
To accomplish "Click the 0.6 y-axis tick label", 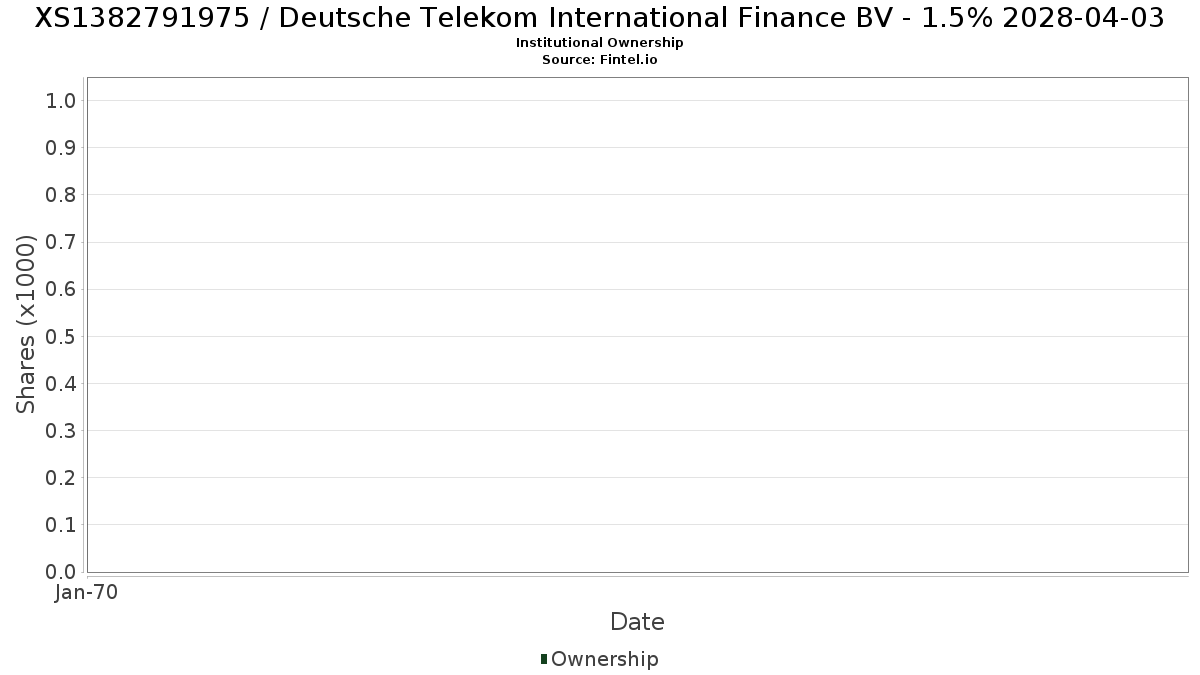I will click(61, 289).
